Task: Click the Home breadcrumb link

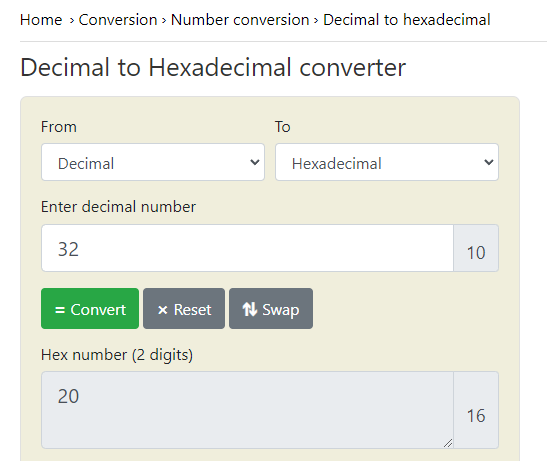Action: pos(41,20)
